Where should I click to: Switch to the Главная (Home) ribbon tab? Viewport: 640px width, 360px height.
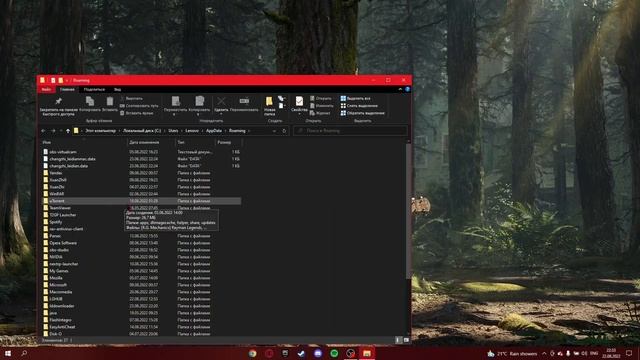coord(67,89)
